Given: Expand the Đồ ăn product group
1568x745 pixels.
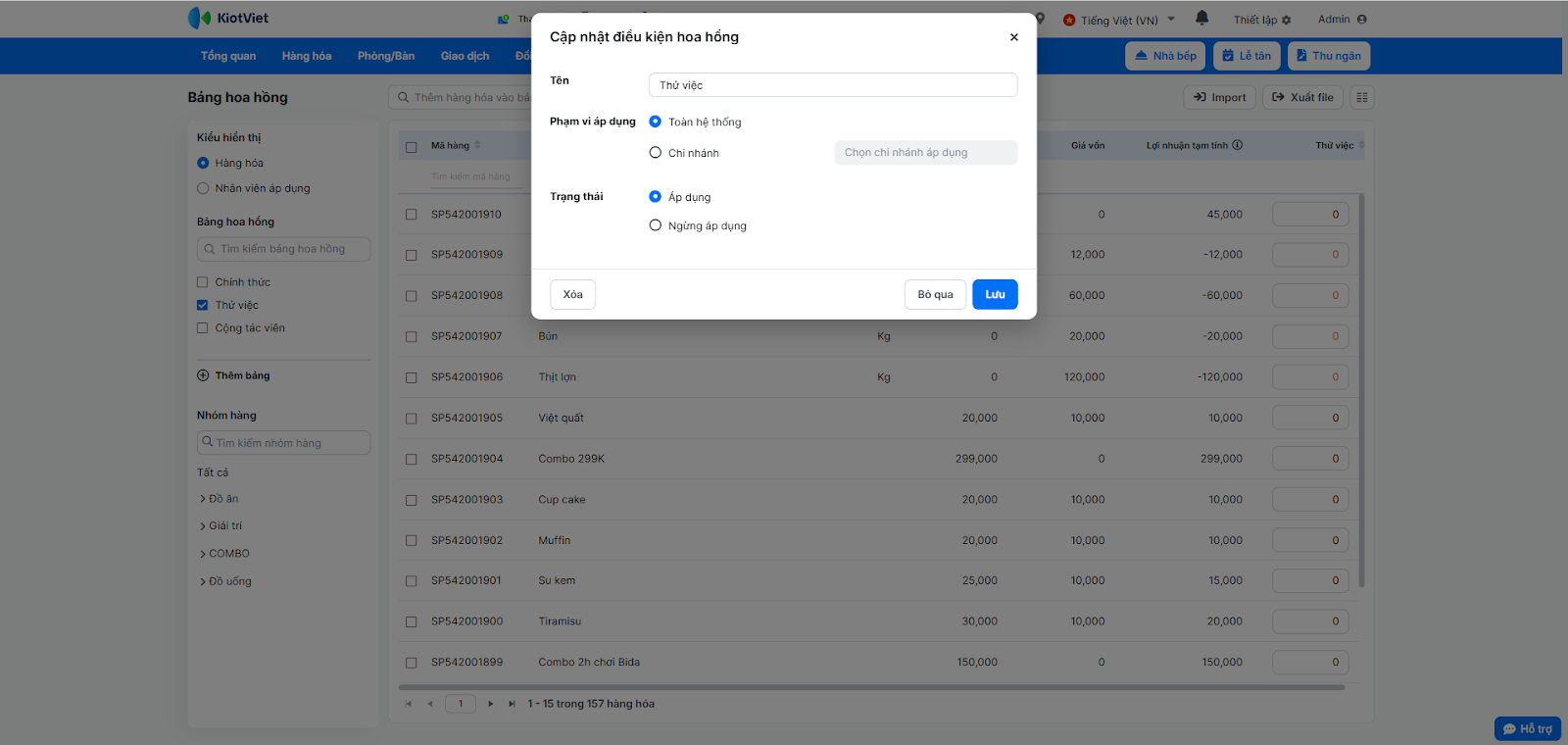Looking at the screenshot, I should pos(203,499).
